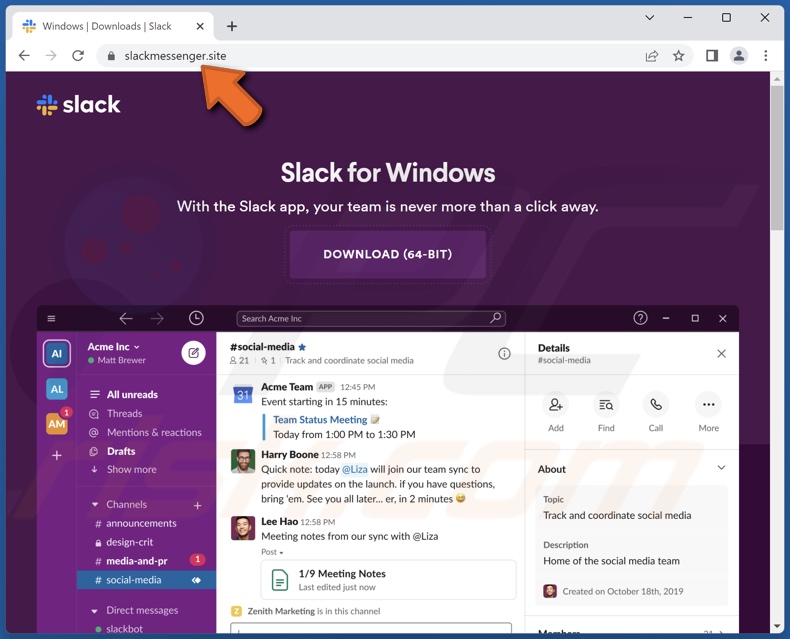Bookmark this page with the star icon

click(679, 56)
